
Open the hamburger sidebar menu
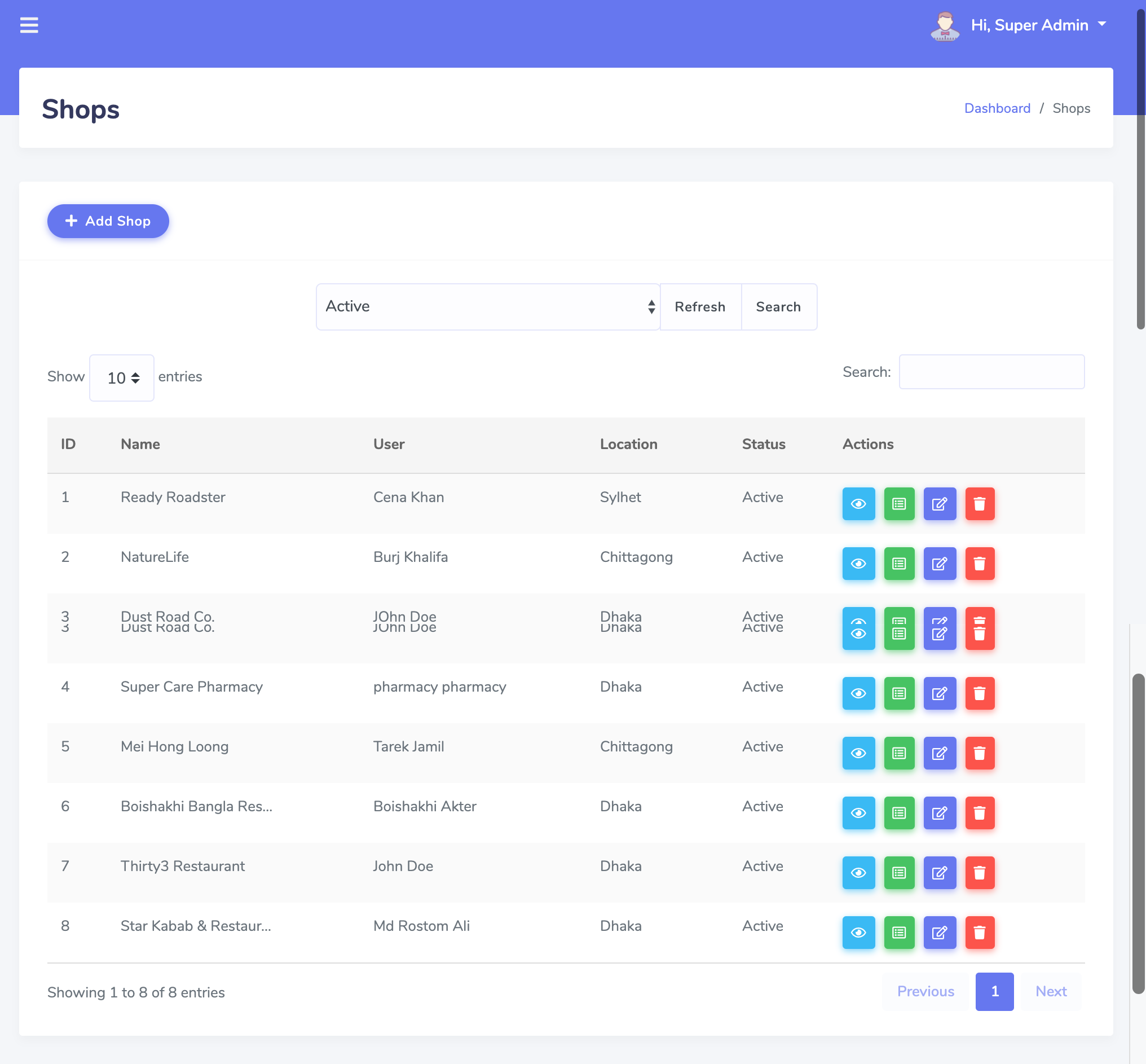pos(29,25)
